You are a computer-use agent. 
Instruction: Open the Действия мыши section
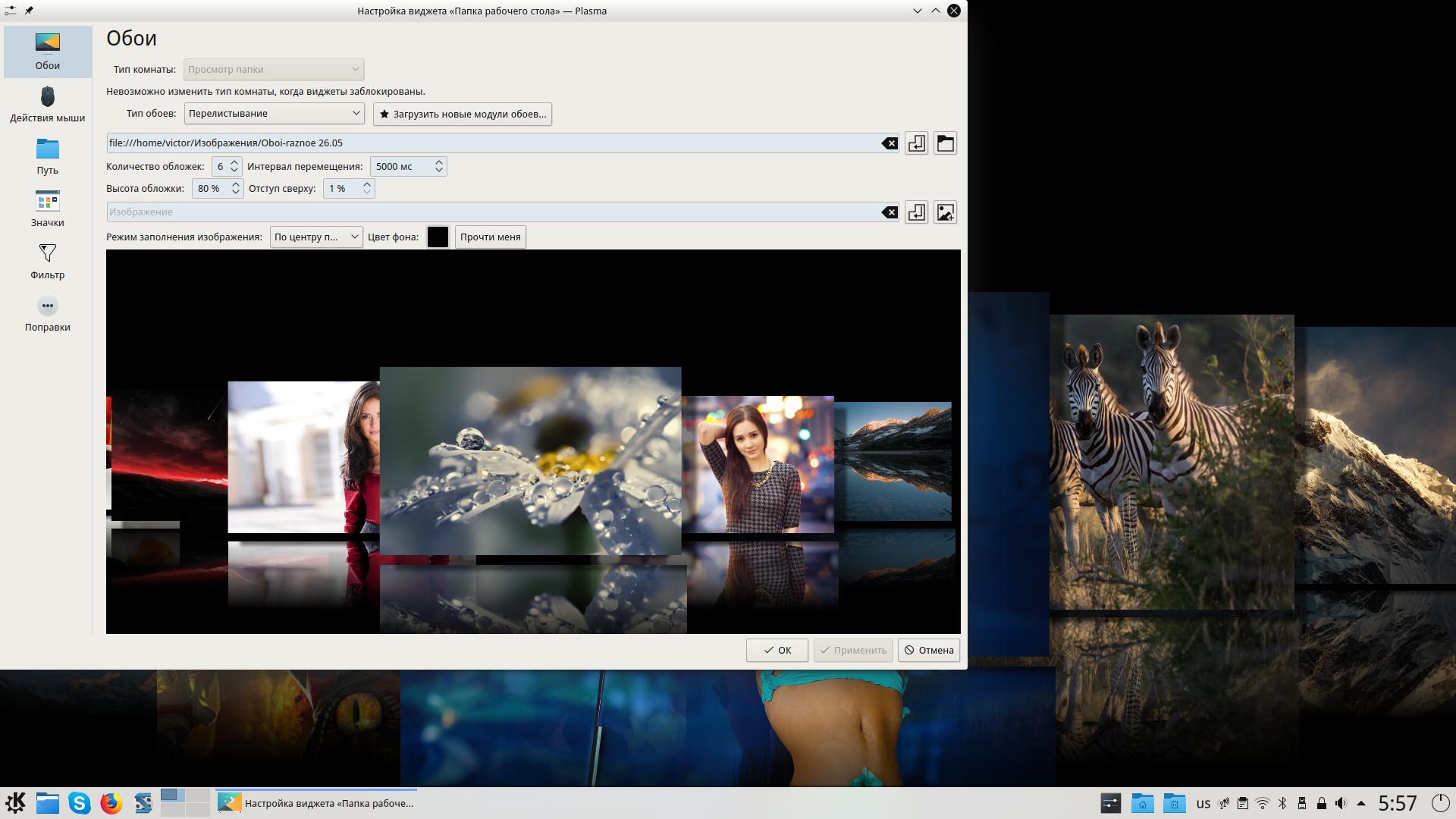point(47,104)
